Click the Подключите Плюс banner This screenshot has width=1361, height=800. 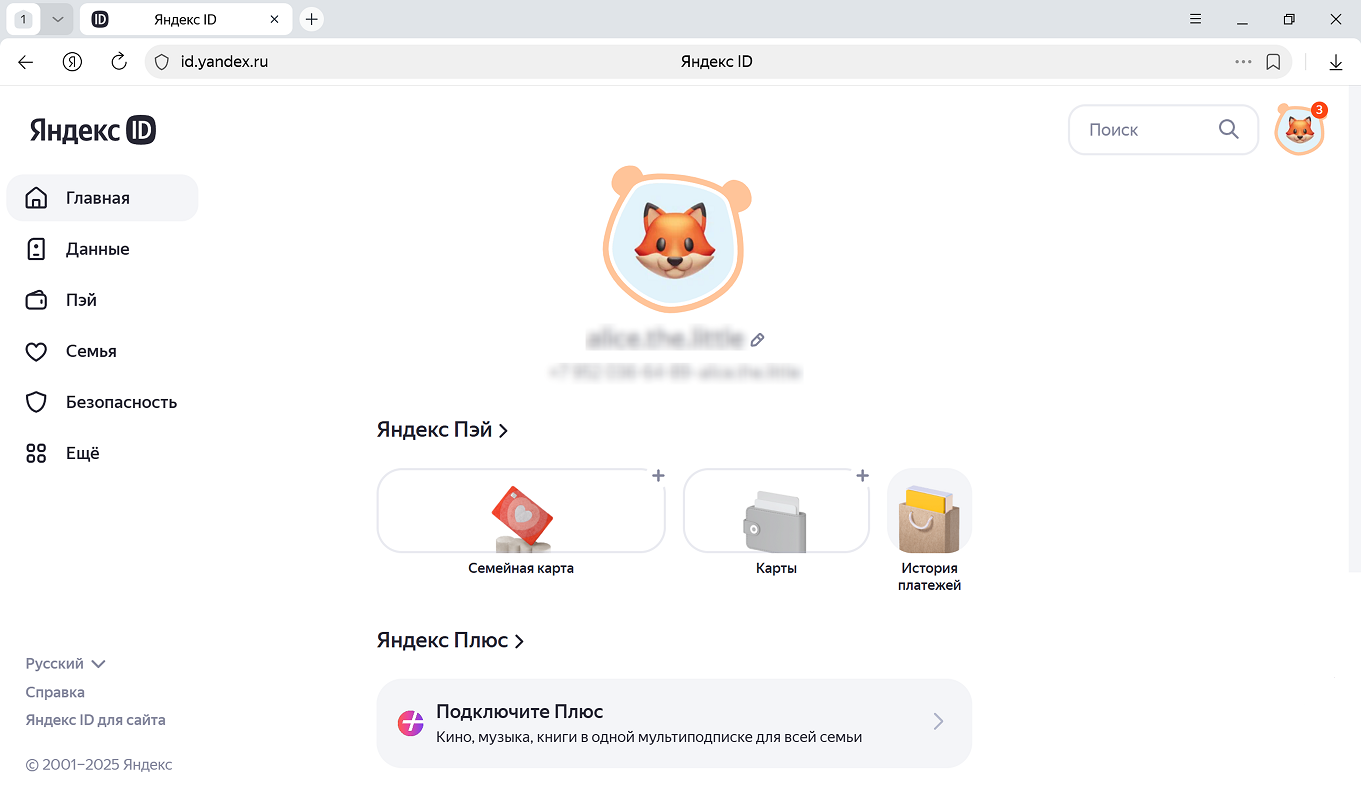673,723
